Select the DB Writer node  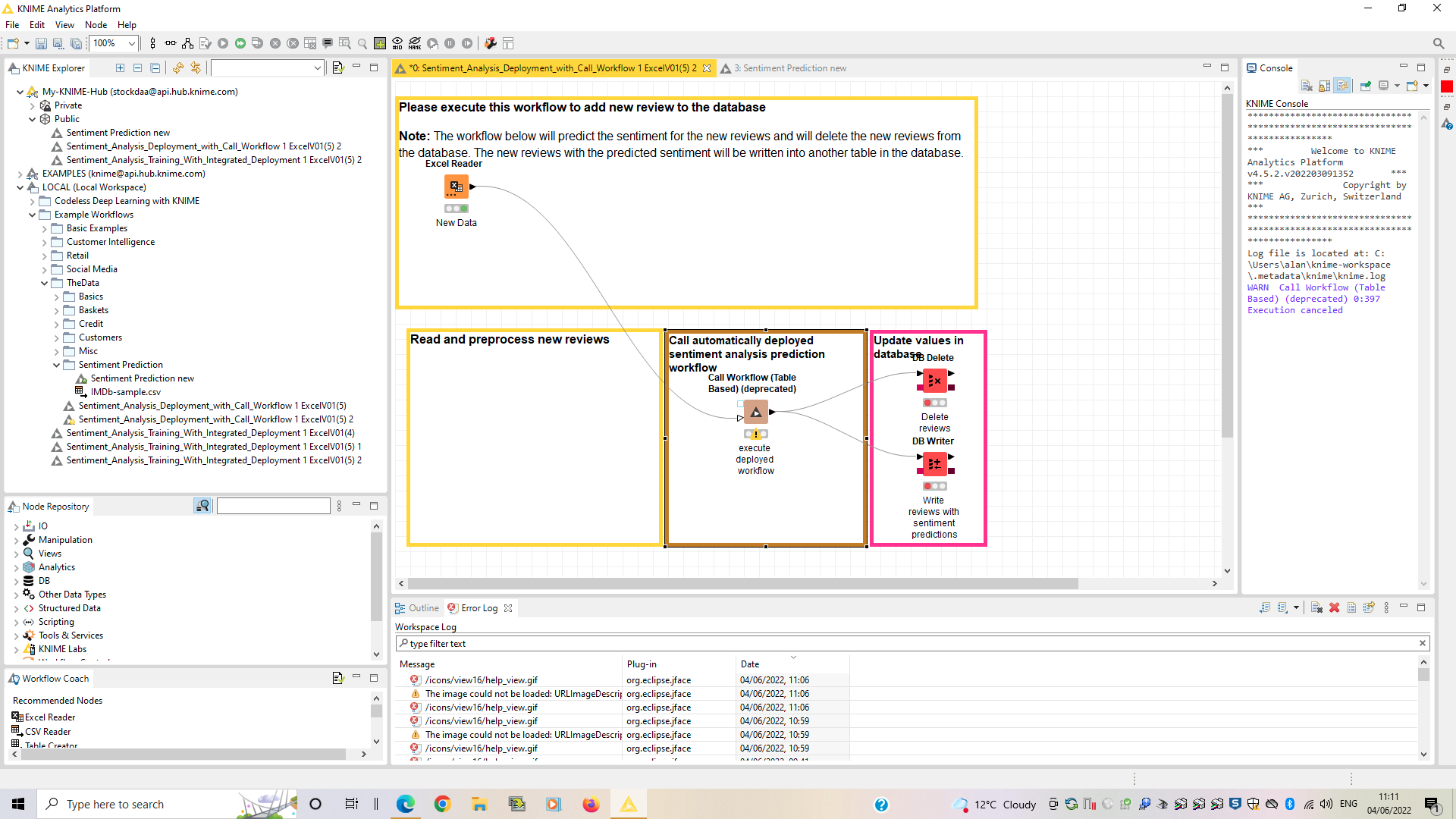[934, 463]
